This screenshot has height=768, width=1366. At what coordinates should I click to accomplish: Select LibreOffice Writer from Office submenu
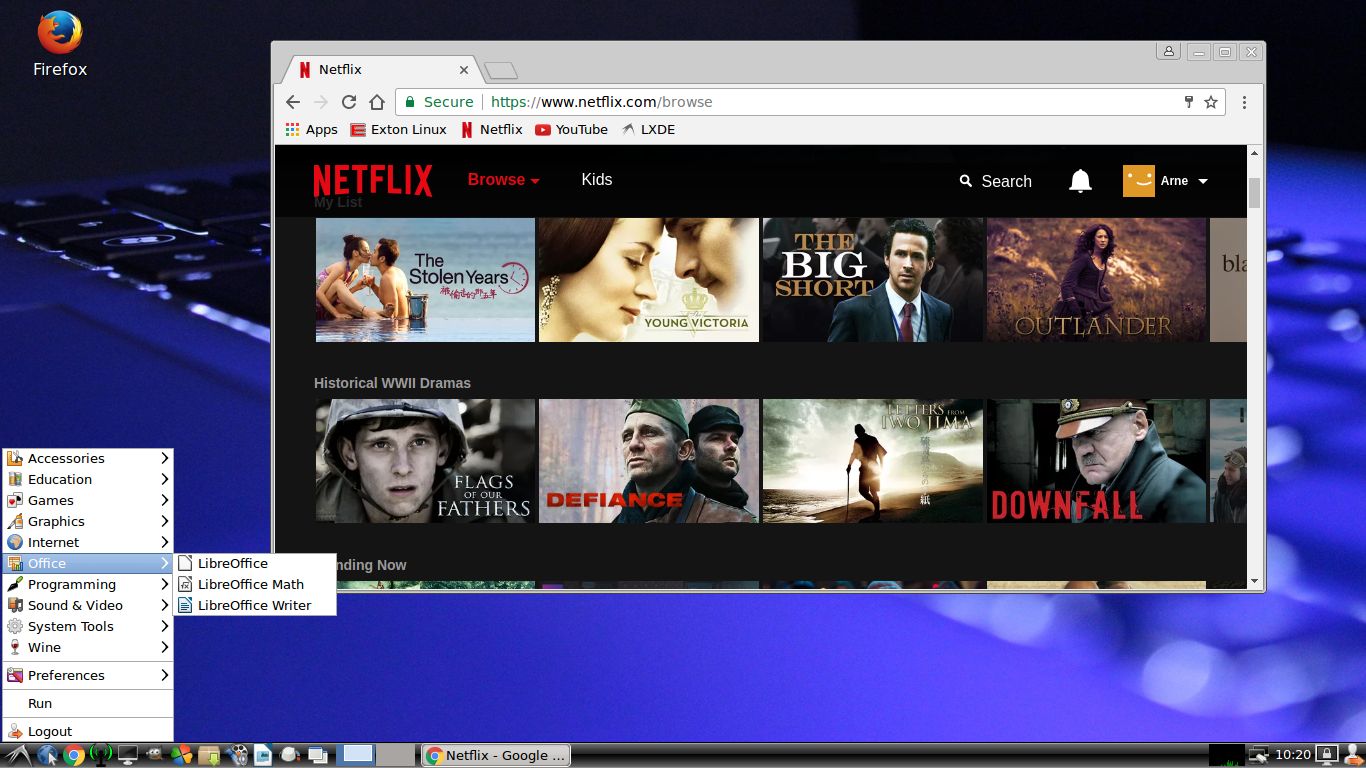(255, 605)
